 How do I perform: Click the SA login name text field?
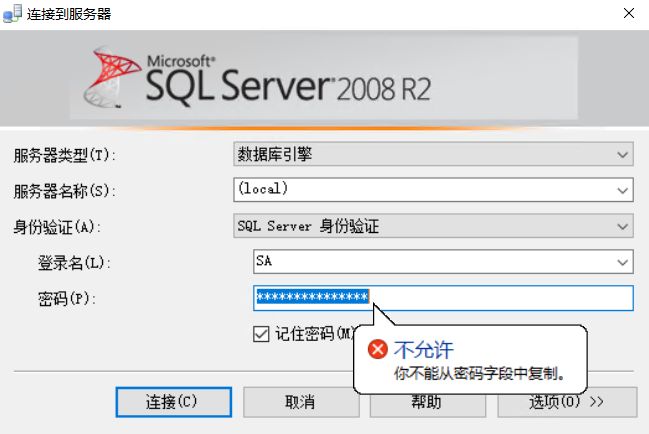pyautogui.click(x=430, y=262)
